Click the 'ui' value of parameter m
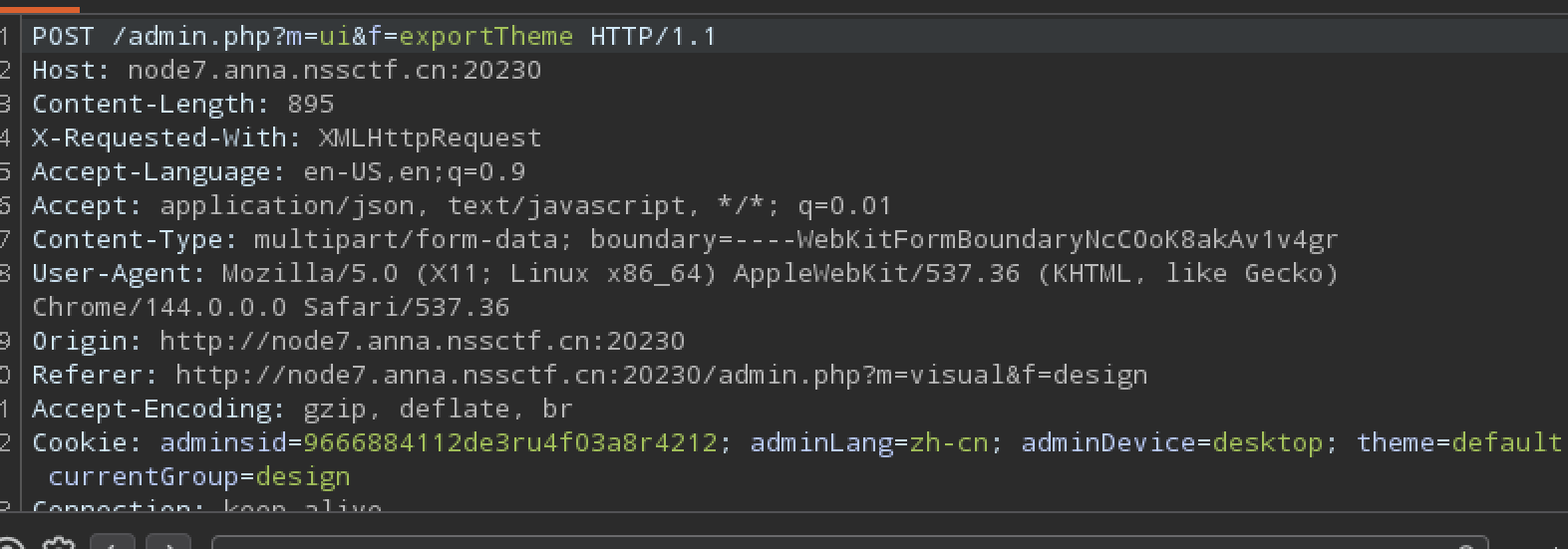The image size is (1568, 549). click(335, 37)
